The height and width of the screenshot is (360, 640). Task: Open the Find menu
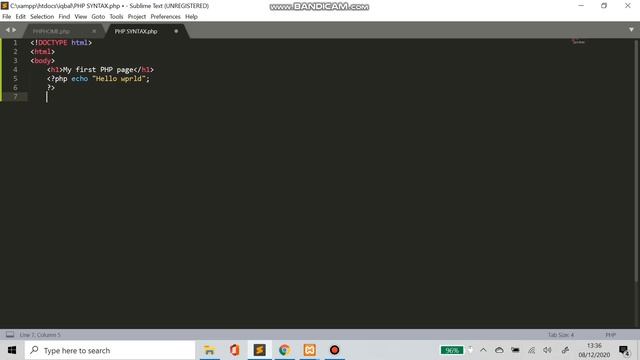click(64, 17)
